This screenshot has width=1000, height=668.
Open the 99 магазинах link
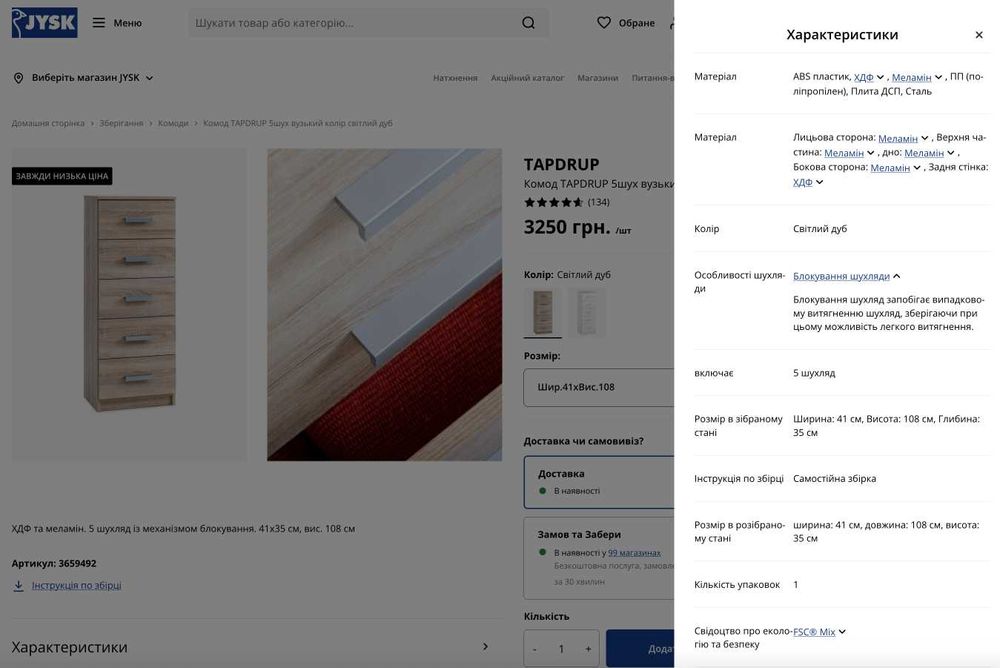click(634, 553)
